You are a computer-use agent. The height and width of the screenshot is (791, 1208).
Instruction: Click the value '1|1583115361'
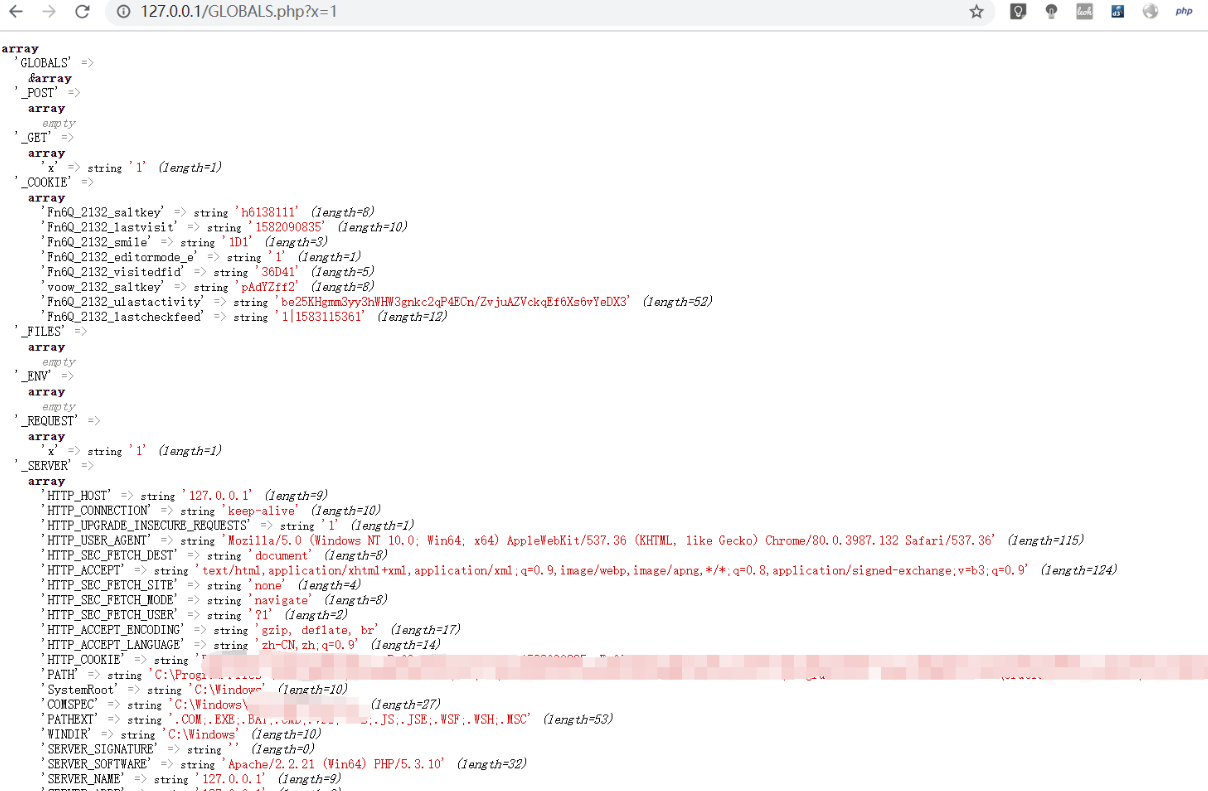(x=321, y=317)
